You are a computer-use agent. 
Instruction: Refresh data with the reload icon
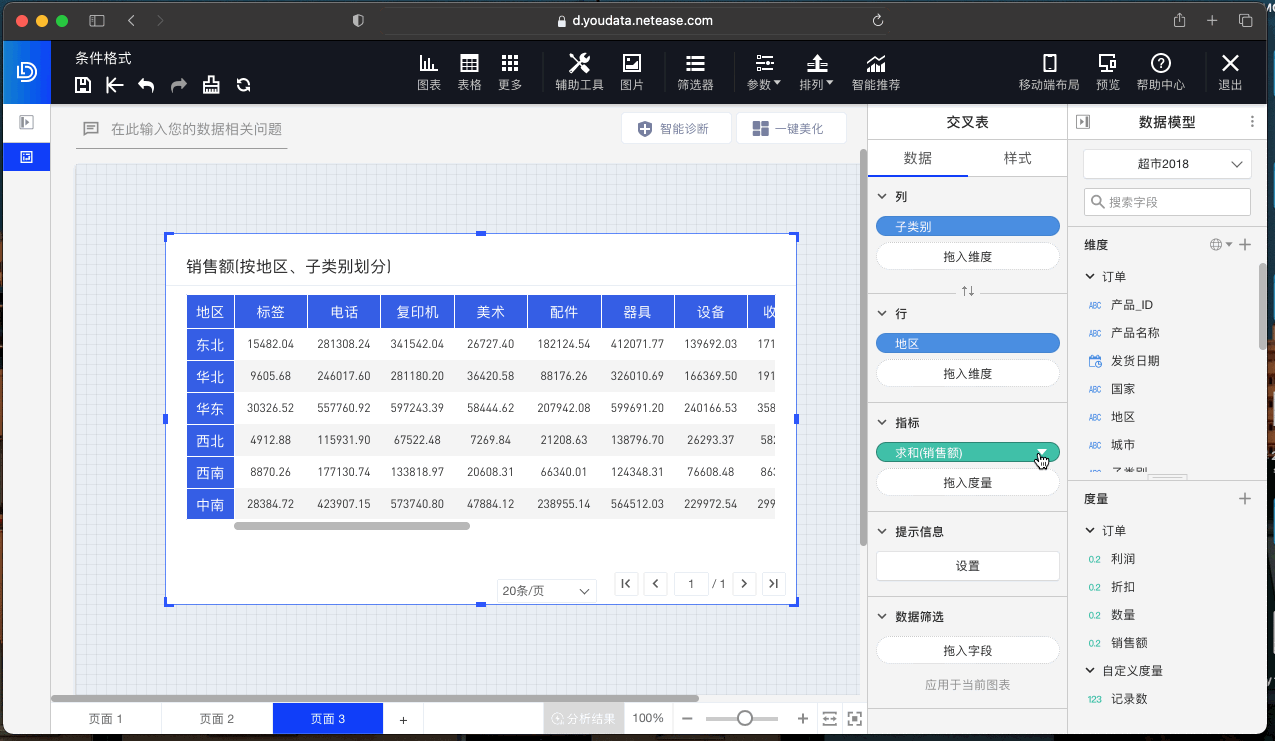tap(243, 85)
